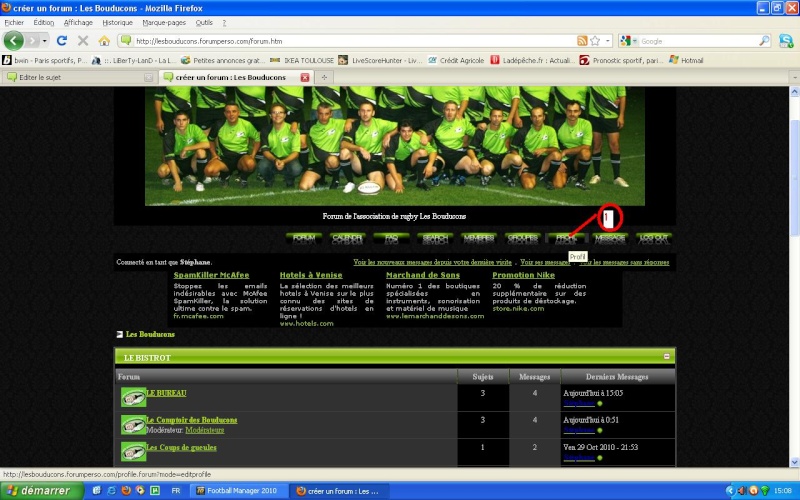Open the list-all-tabs dropdown
Image resolution: width=800 pixels, height=500 pixels.
click(x=794, y=78)
